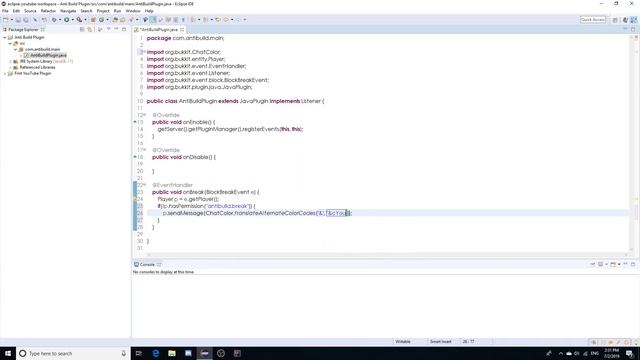Open the File menu
The width and height of the screenshot is (640, 360).
click(5, 11)
